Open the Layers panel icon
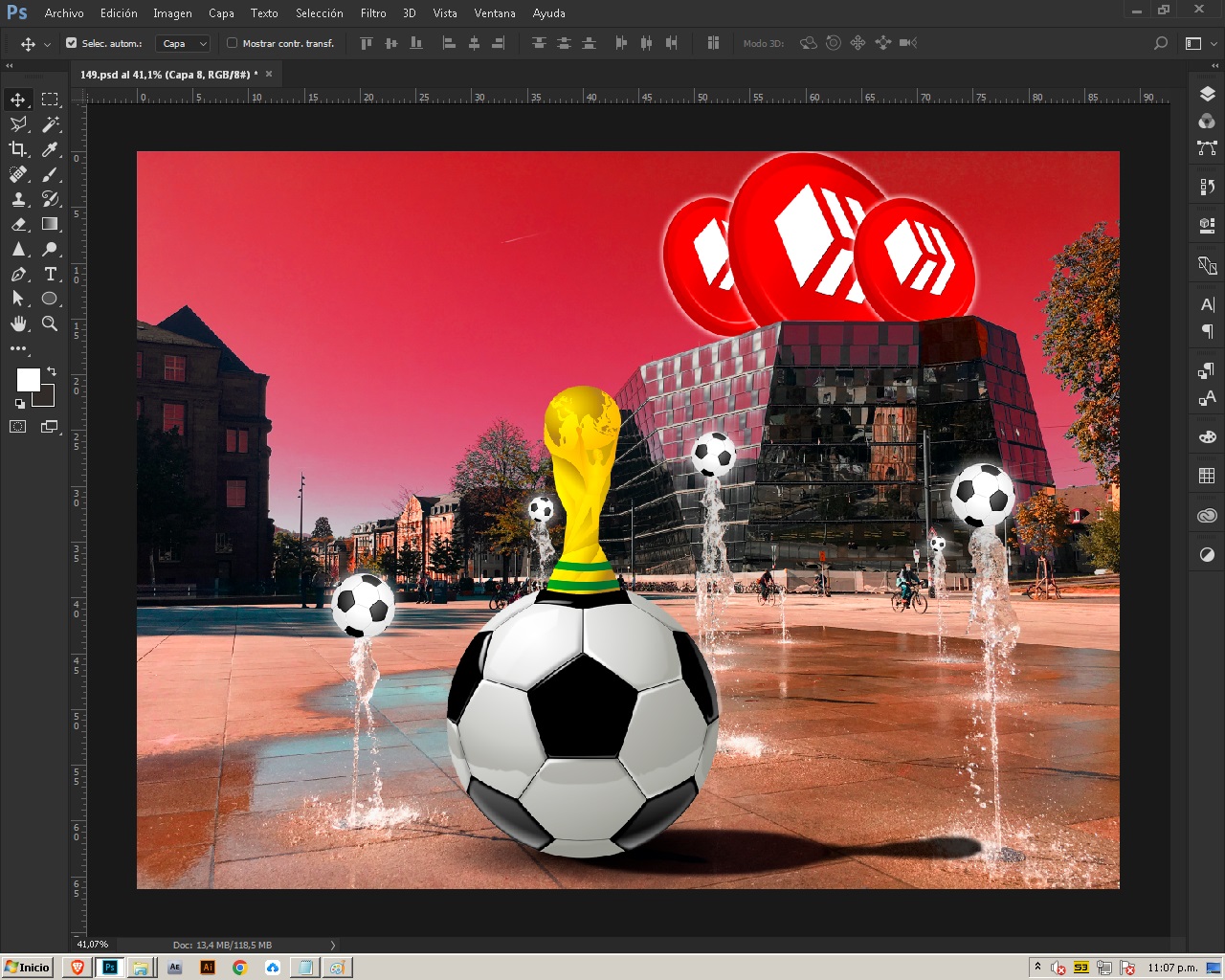The width and height of the screenshot is (1225, 980). tap(1207, 94)
